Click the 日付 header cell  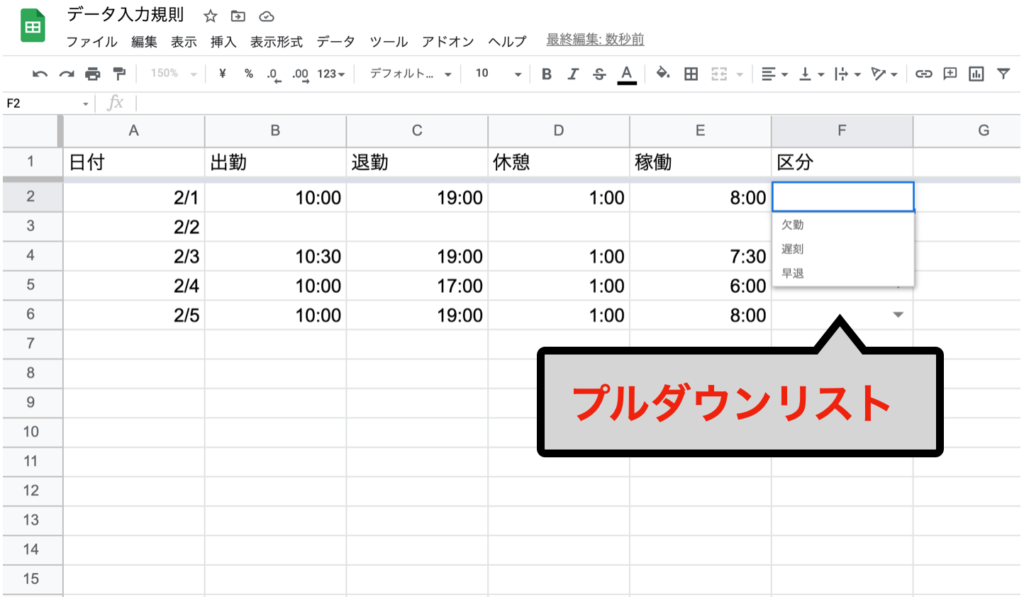pos(134,162)
